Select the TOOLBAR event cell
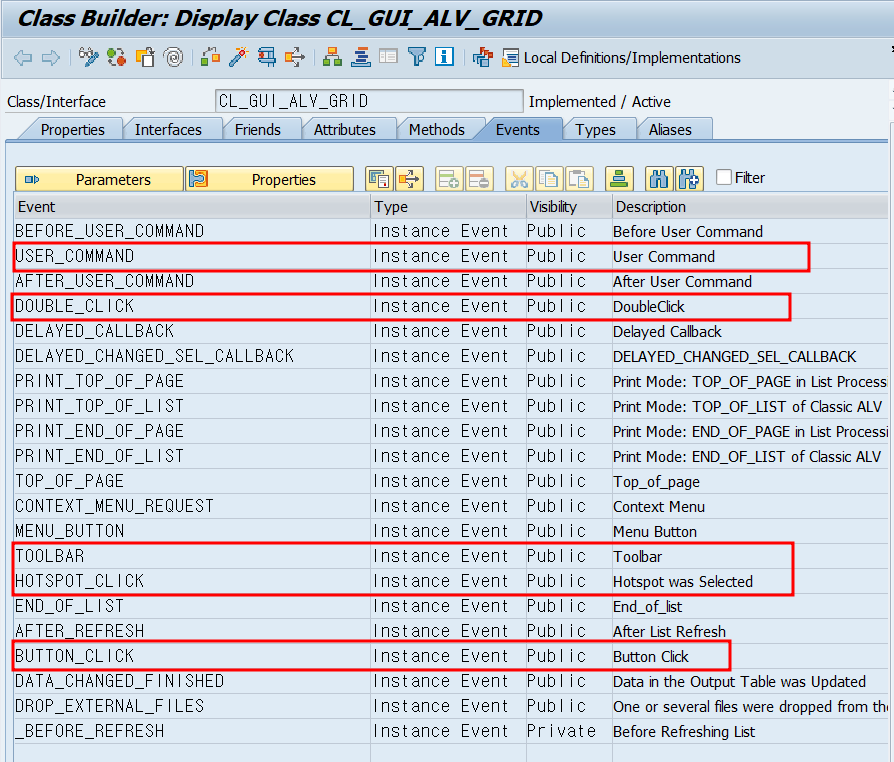 pyautogui.click(x=192, y=556)
